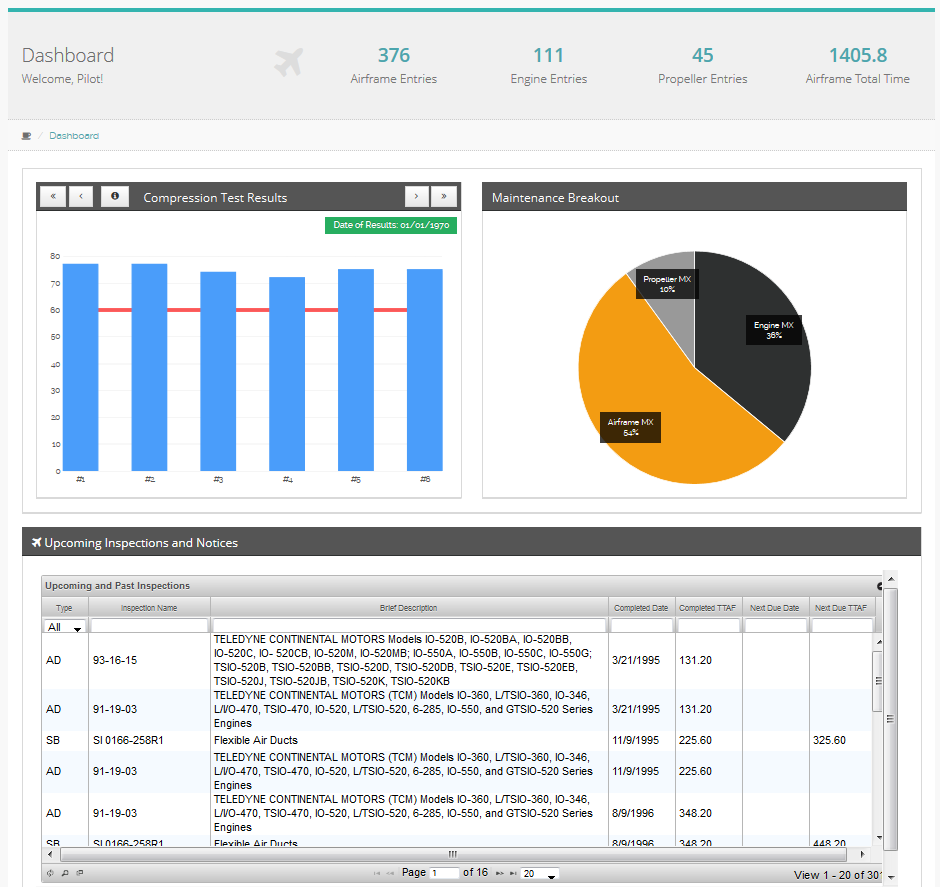
Task: Go to previous compression test result
Action: 81,197
